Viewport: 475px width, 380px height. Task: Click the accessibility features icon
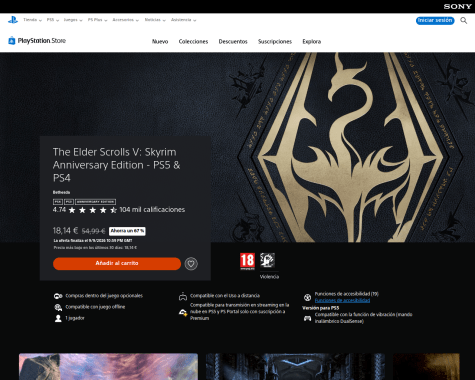307,297
